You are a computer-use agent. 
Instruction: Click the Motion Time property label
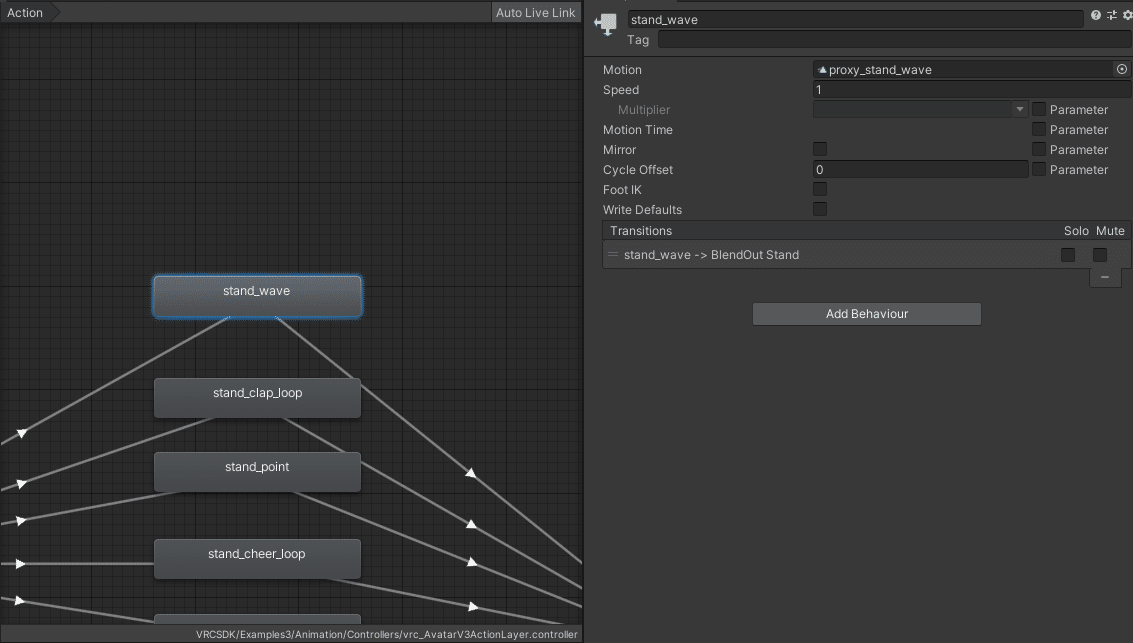pos(637,129)
